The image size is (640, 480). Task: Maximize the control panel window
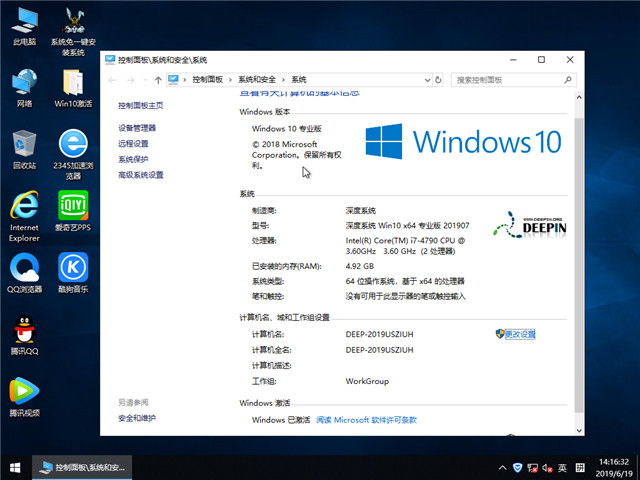coord(541,60)
